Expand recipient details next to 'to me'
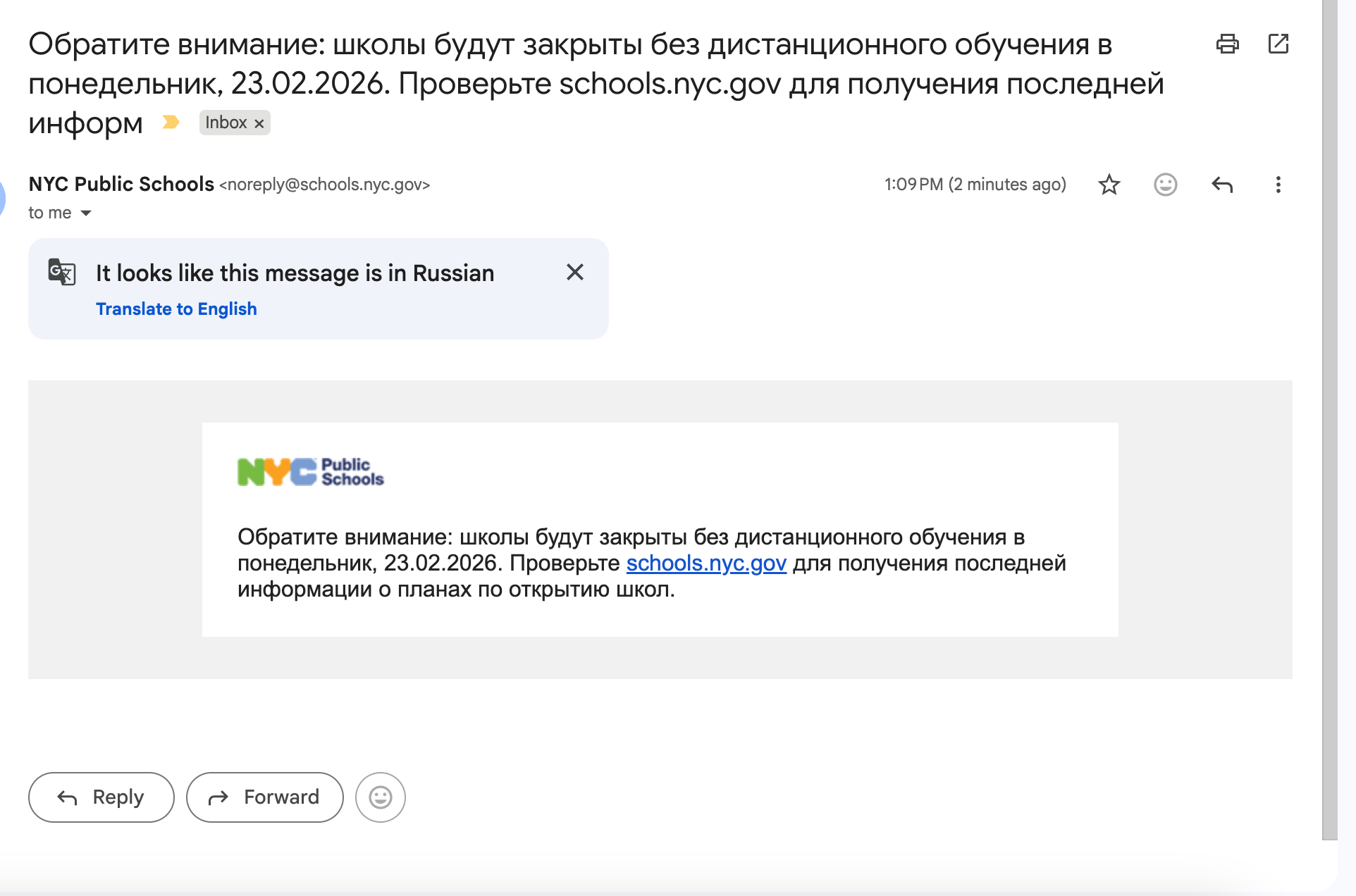The height and width of the screenshot is (896, 1356). [x=86, y=213]
